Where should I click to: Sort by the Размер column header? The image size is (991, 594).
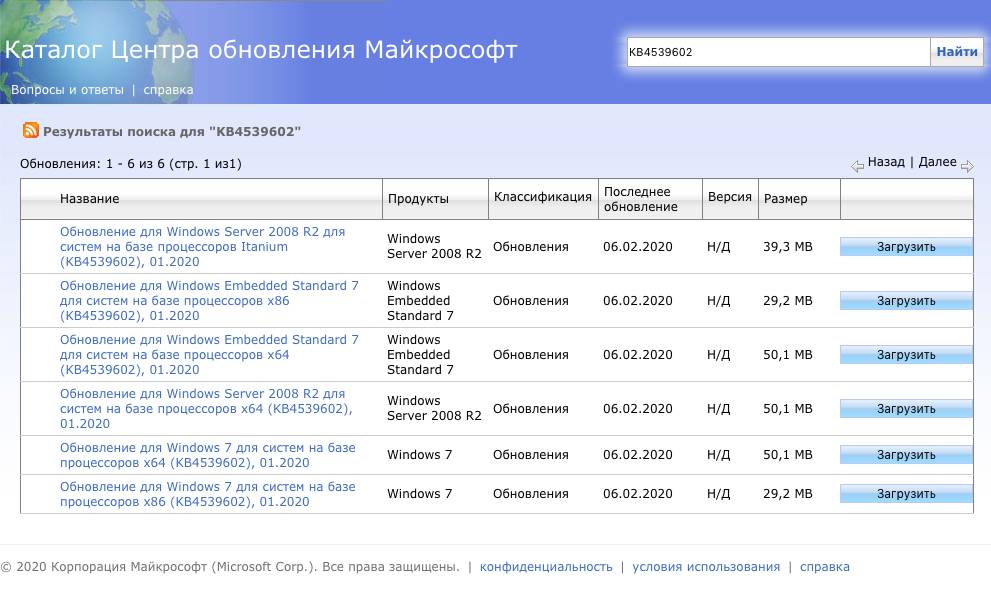pyautogui.click(x=786, y=198)
